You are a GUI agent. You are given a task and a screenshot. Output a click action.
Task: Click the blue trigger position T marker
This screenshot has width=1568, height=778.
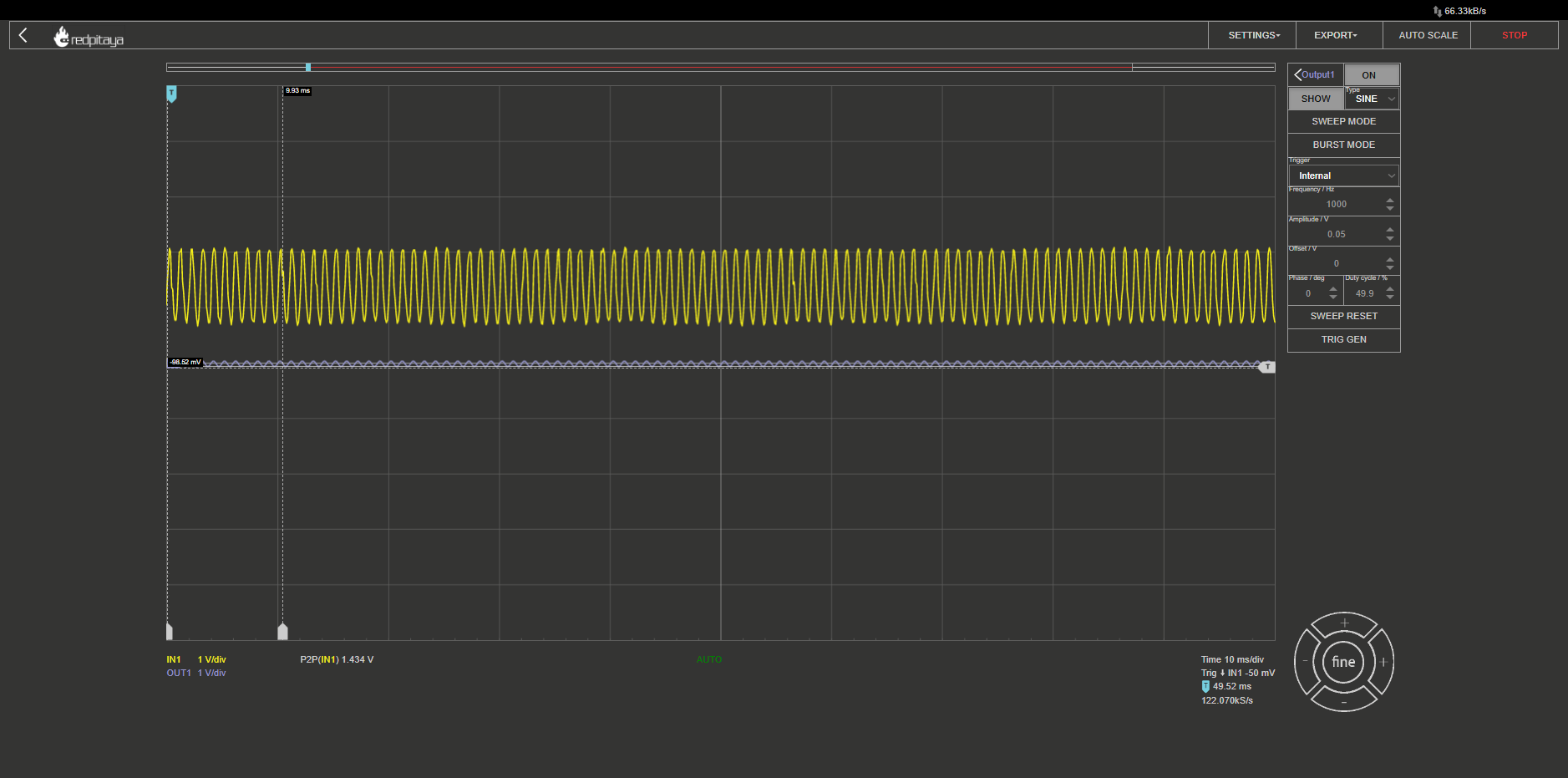(x=171, y=94)
